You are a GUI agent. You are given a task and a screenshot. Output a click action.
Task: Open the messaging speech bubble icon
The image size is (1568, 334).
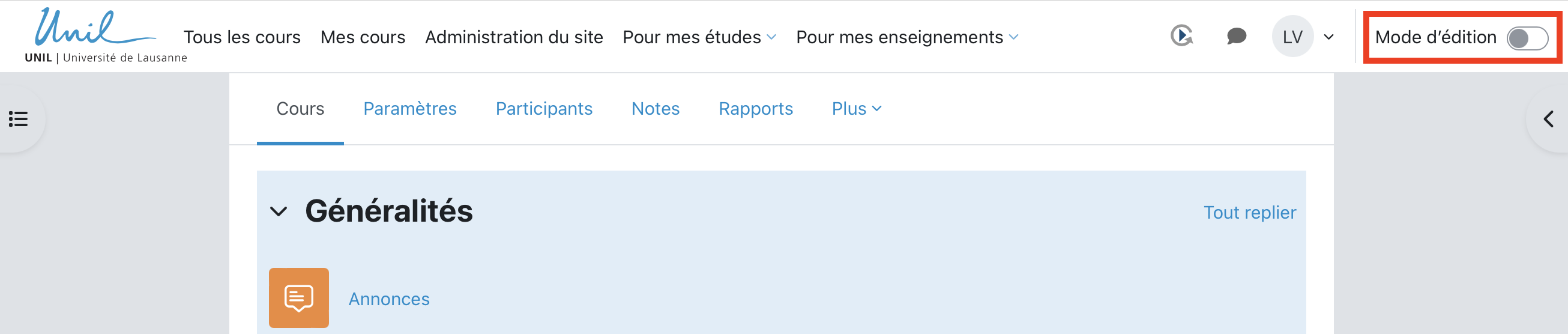click(1236, 37)
